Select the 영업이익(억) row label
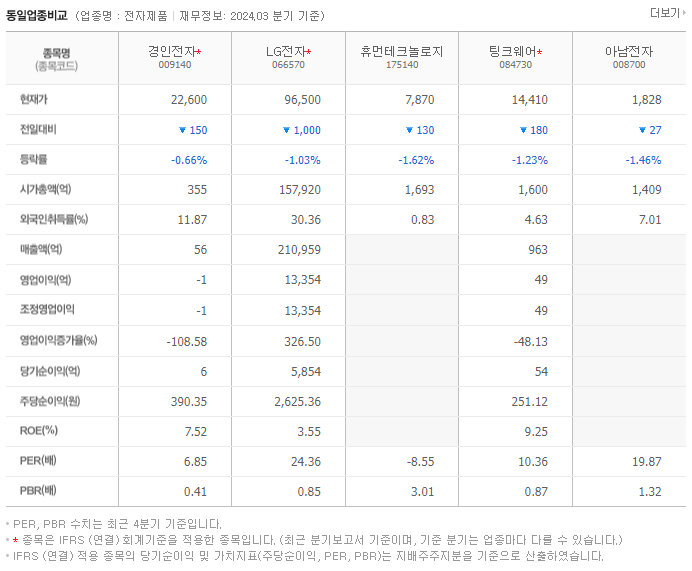Viewport: 692px width, 571px height. click(x=45, y=280)
